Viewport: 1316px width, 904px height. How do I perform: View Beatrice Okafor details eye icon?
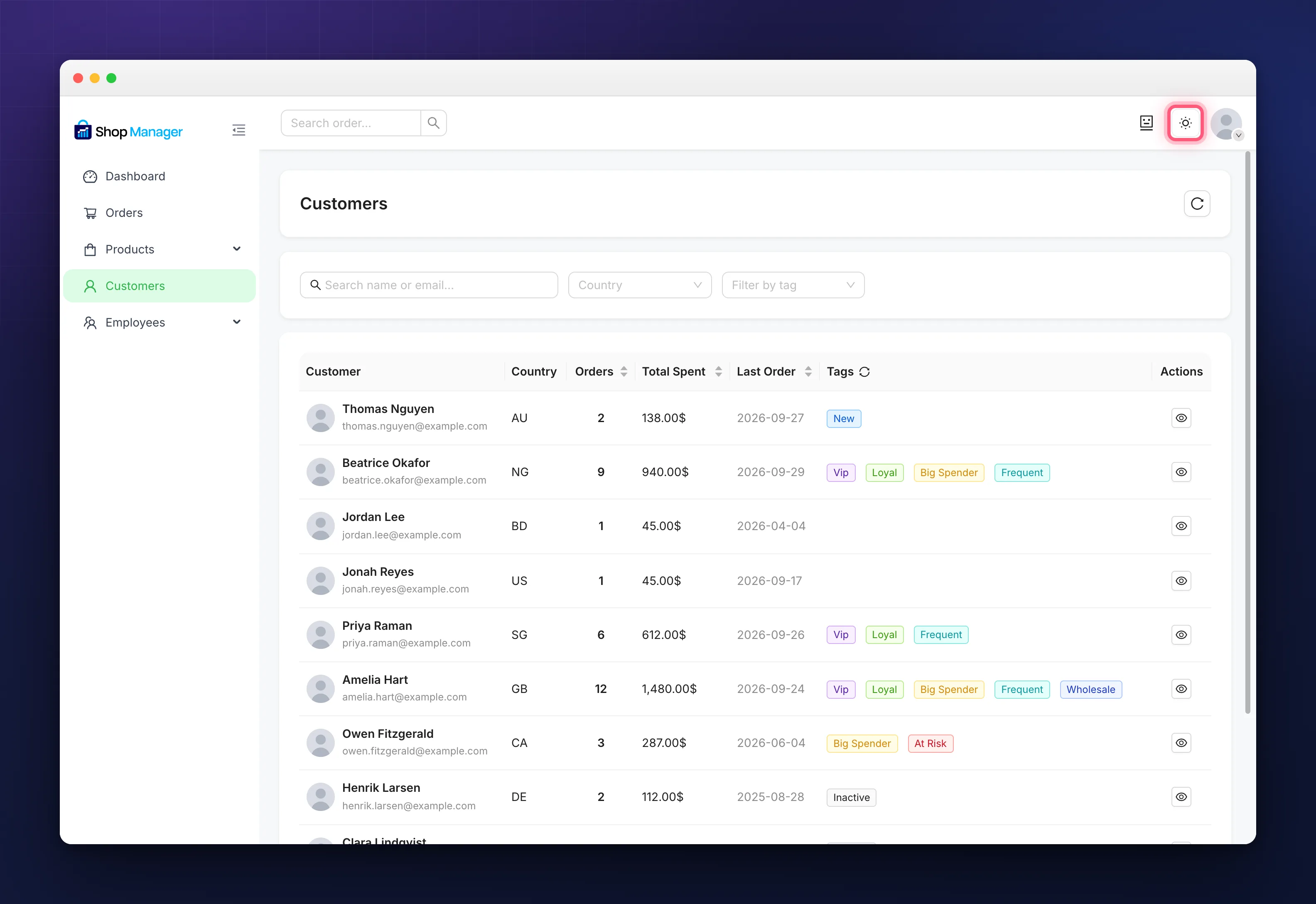coord(1181,472)
